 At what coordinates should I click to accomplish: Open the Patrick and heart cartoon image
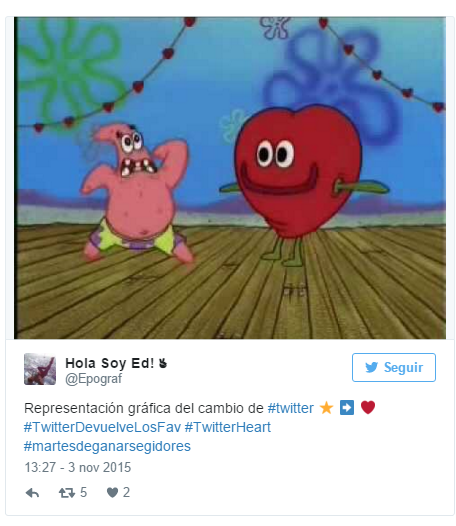(x=230, y=178)
